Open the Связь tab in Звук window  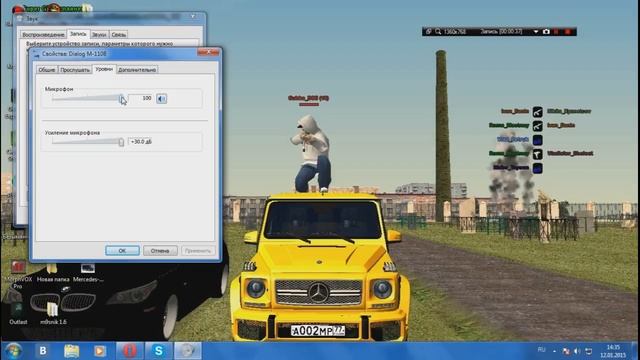coord(119,35)
